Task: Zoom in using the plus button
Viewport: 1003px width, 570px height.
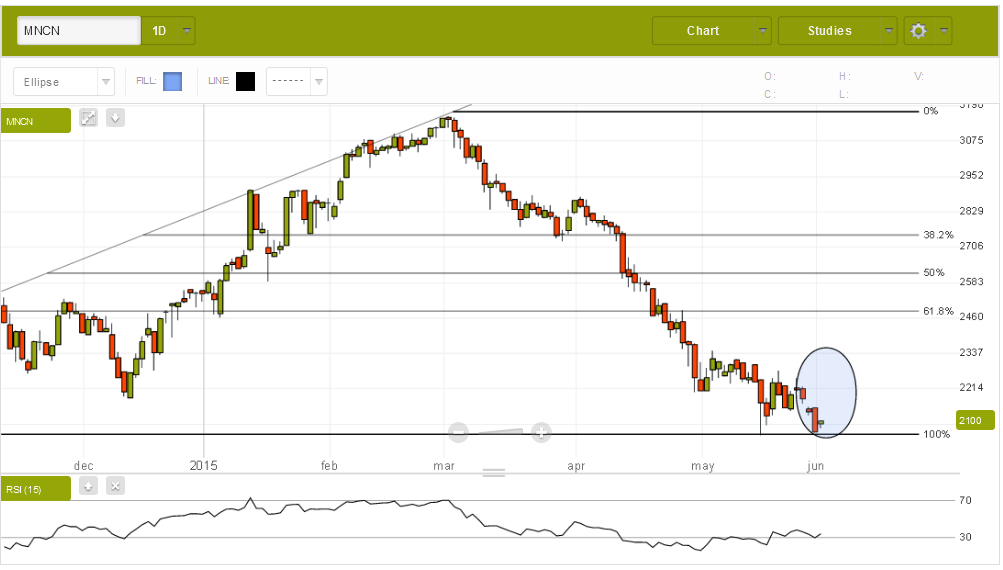Action: pos(541,432)
